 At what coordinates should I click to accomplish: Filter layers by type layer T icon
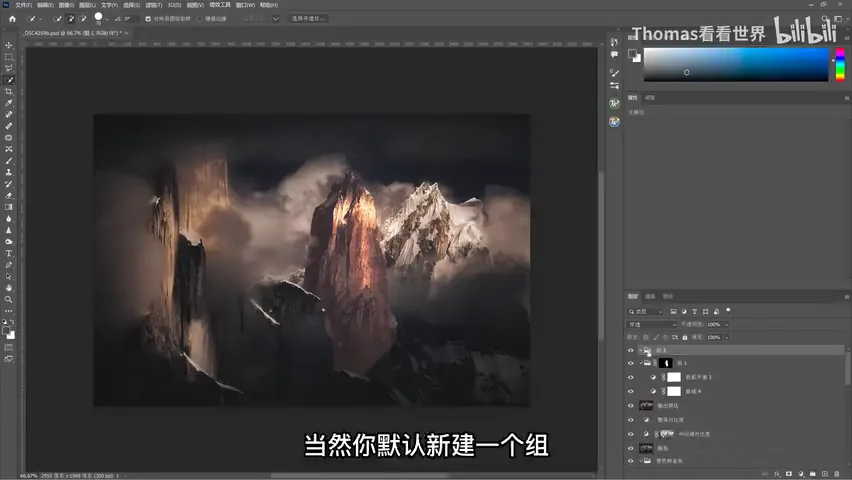click(x=694, y=311)
